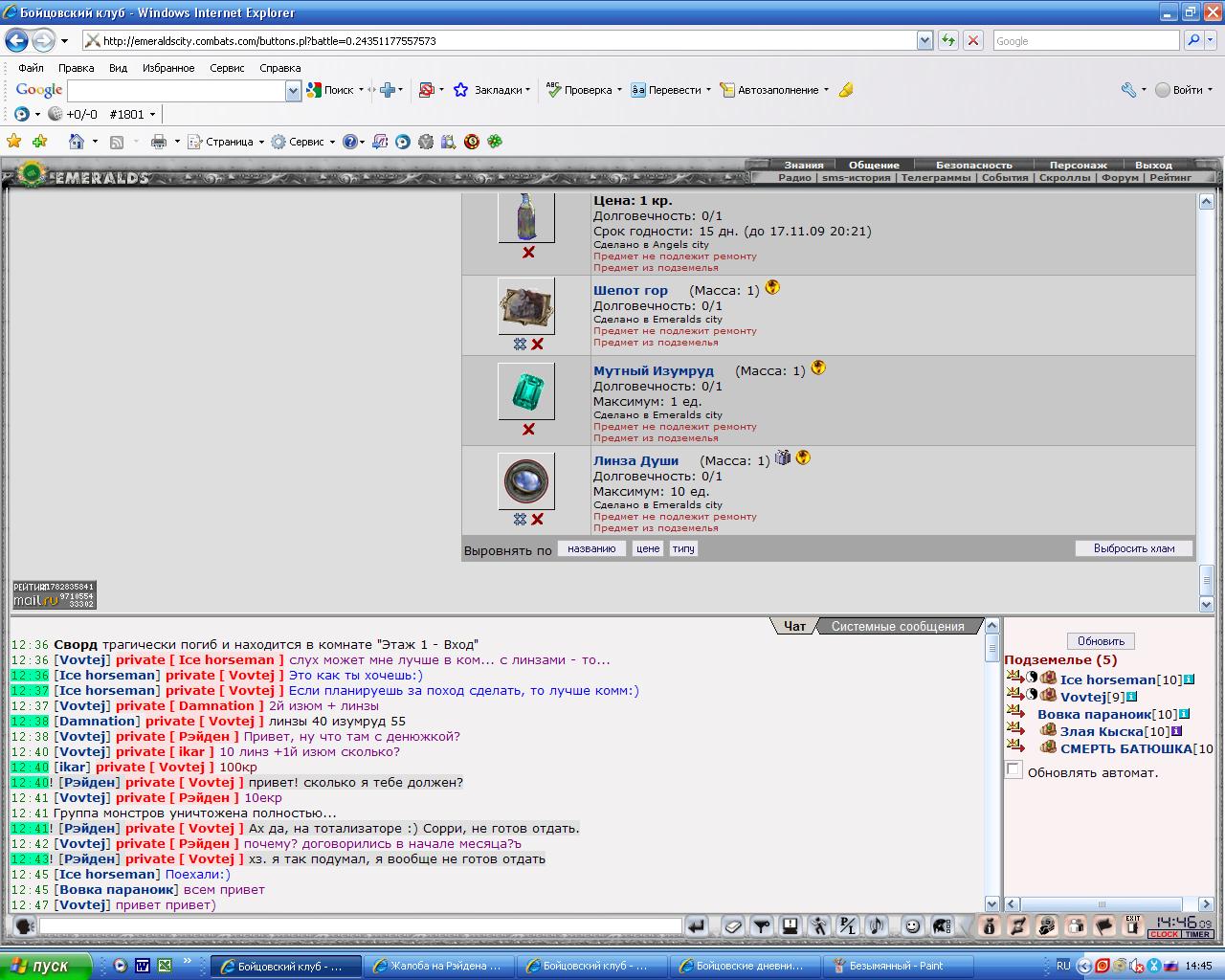Open the Мутный Изумруд item link
Viewport: 1225px width, 980px height.
click(x=654, y=370)
